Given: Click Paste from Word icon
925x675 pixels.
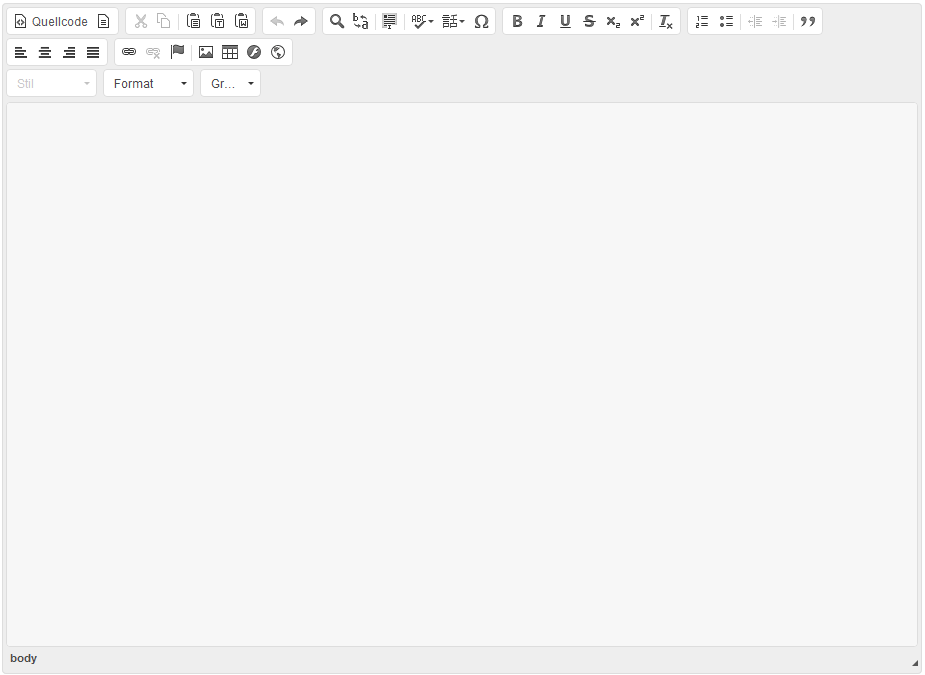Looking at the screenshot, I should pos(242,21).
